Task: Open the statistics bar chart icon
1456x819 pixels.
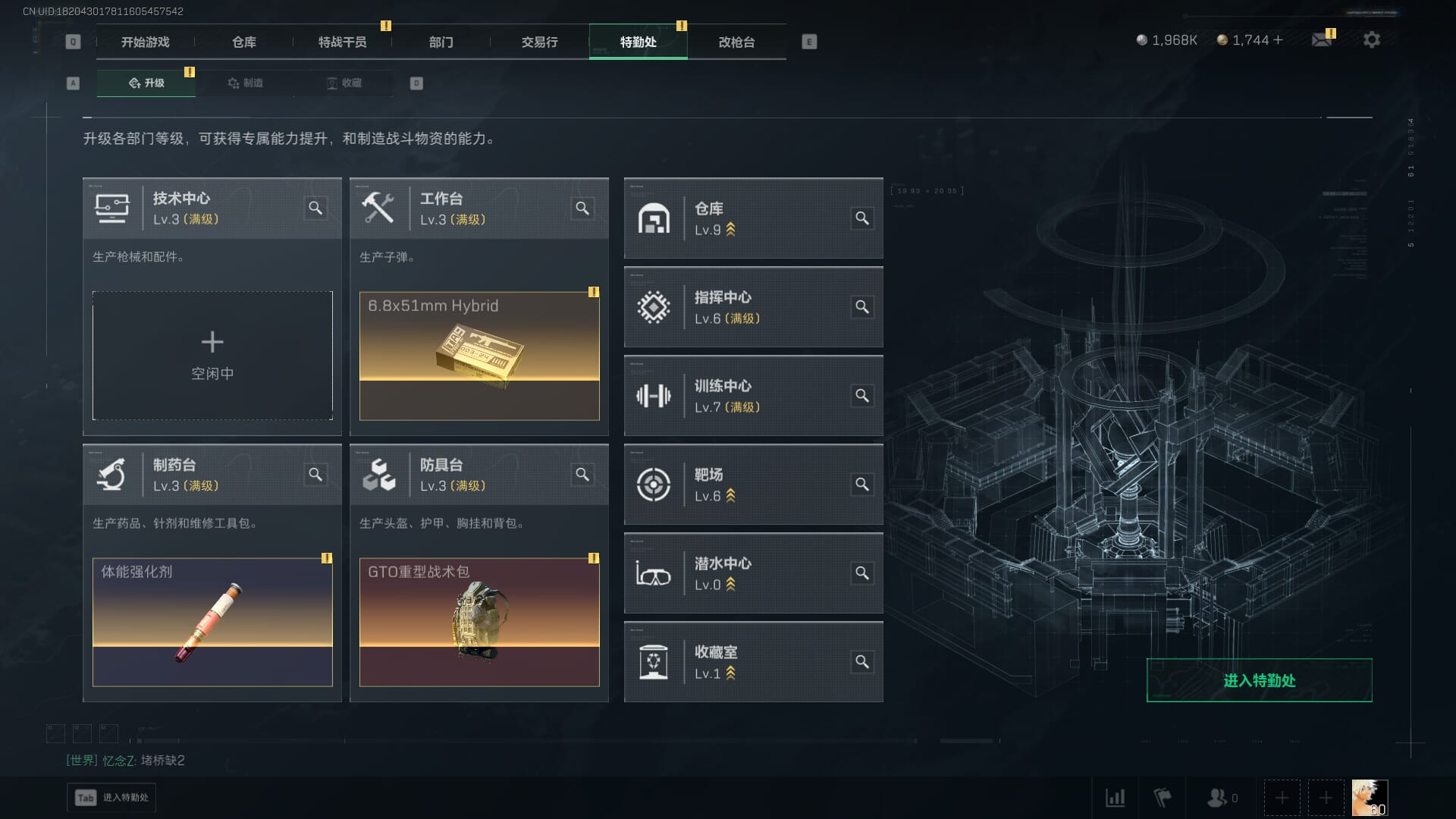Action: [x=1115, y=798]
